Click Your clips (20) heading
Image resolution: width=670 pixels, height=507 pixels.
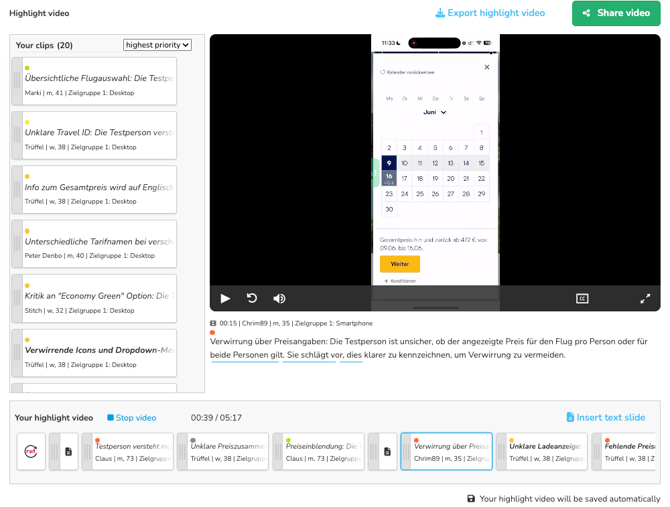[x=44, y=45]
